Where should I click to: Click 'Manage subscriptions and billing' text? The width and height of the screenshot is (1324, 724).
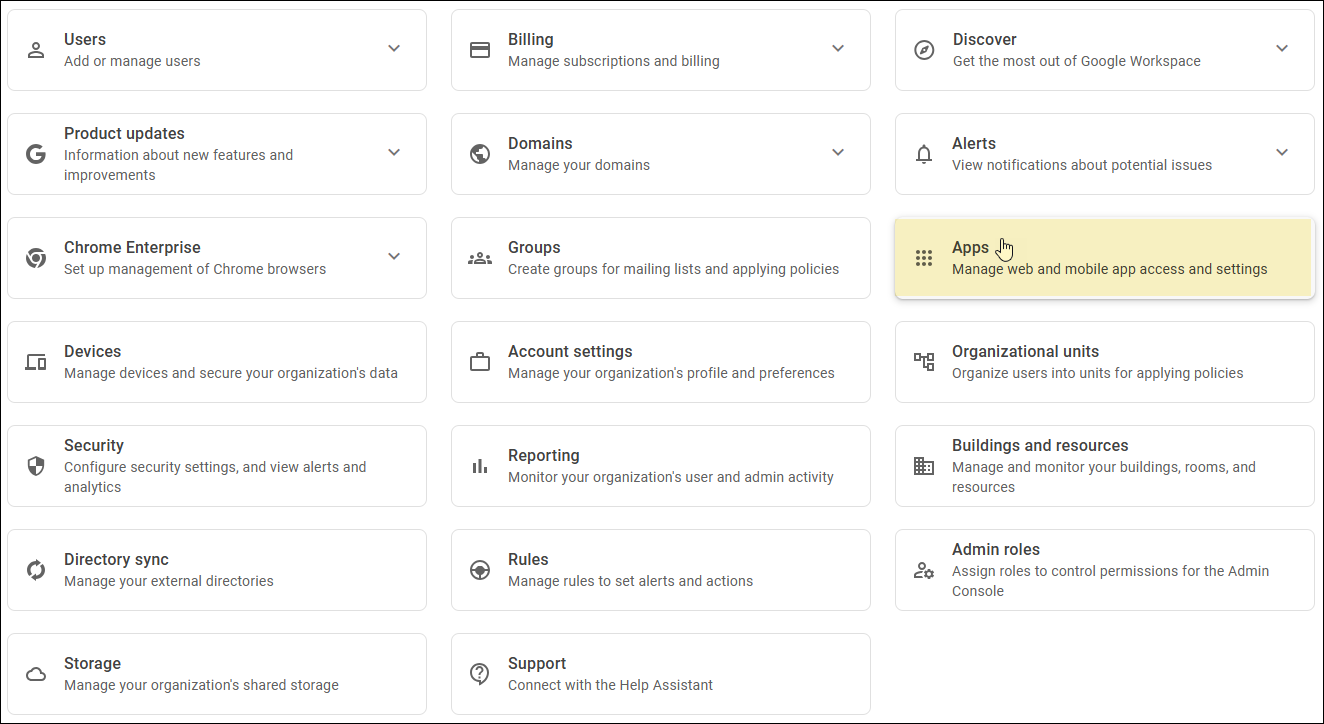(x=614, y=61)
